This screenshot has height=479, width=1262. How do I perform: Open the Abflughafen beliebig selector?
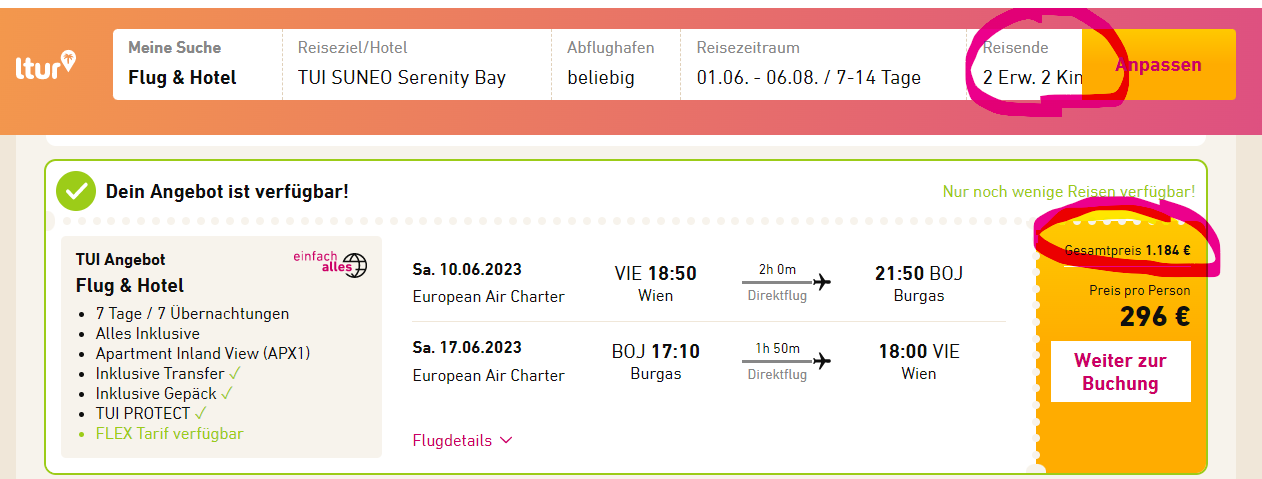[615, 64]
